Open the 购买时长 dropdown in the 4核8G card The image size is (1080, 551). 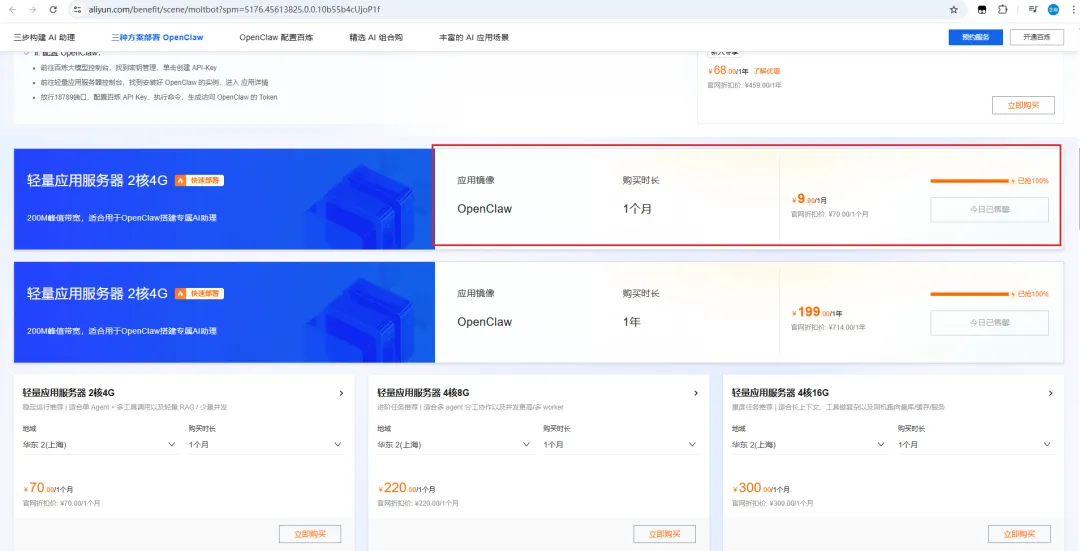(x=621, y=445)
